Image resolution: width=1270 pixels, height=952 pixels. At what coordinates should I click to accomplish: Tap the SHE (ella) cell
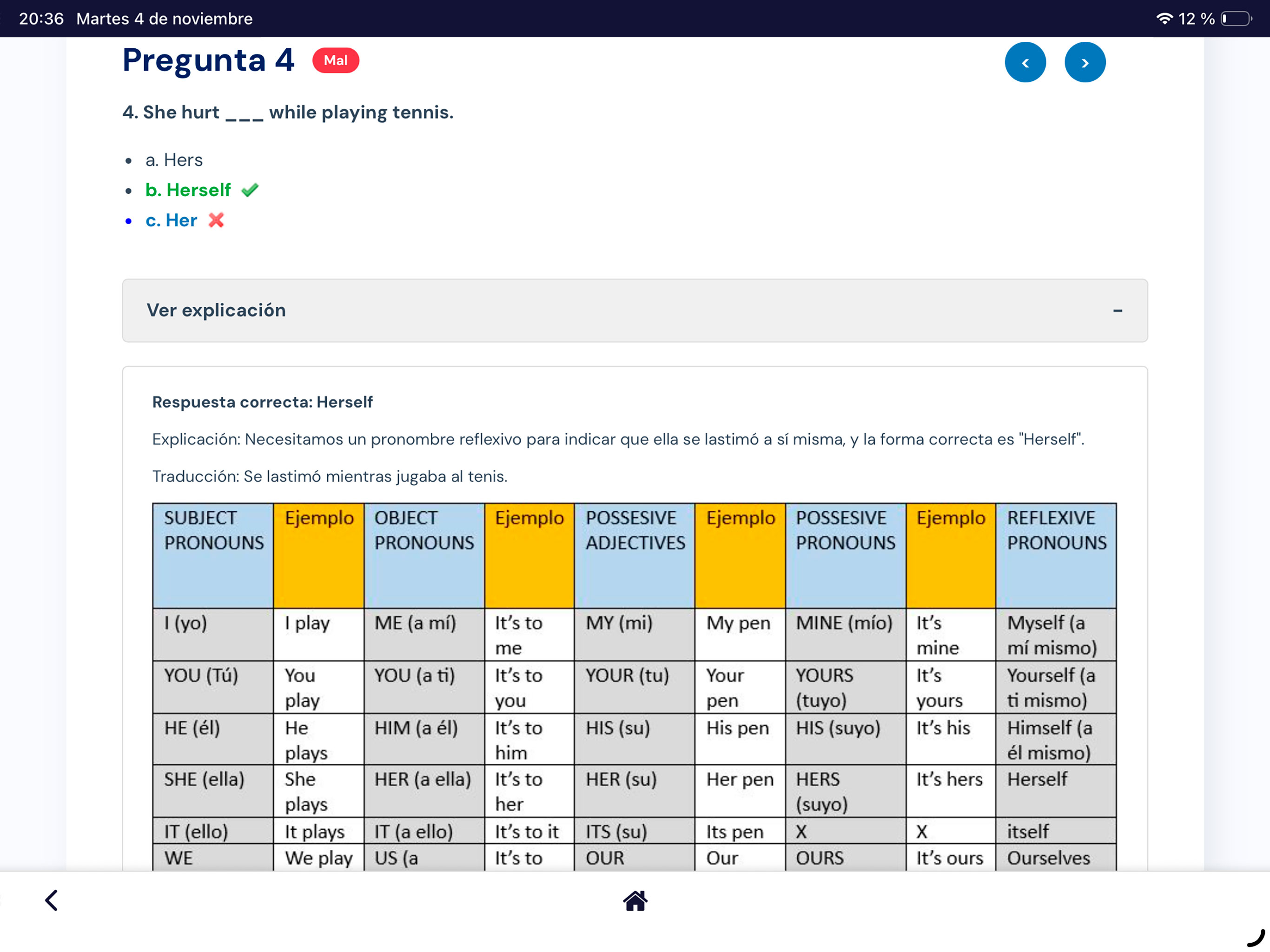pyautogui.click(x=213, y=791)
